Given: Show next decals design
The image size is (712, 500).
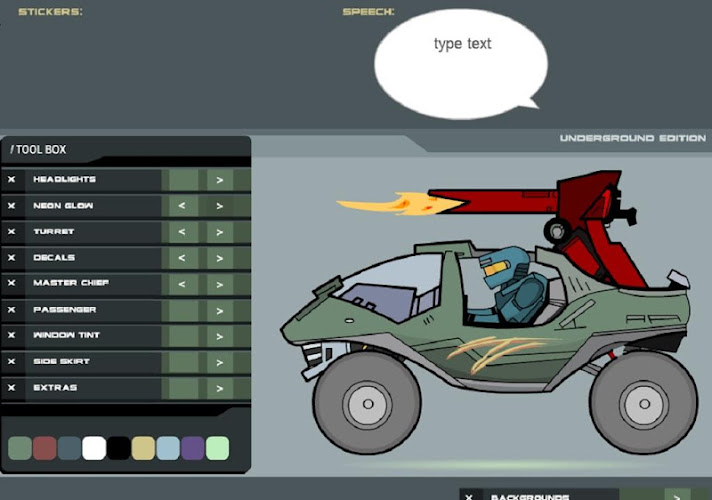Looking at the screenshot, I should click(x=220, y=258).
